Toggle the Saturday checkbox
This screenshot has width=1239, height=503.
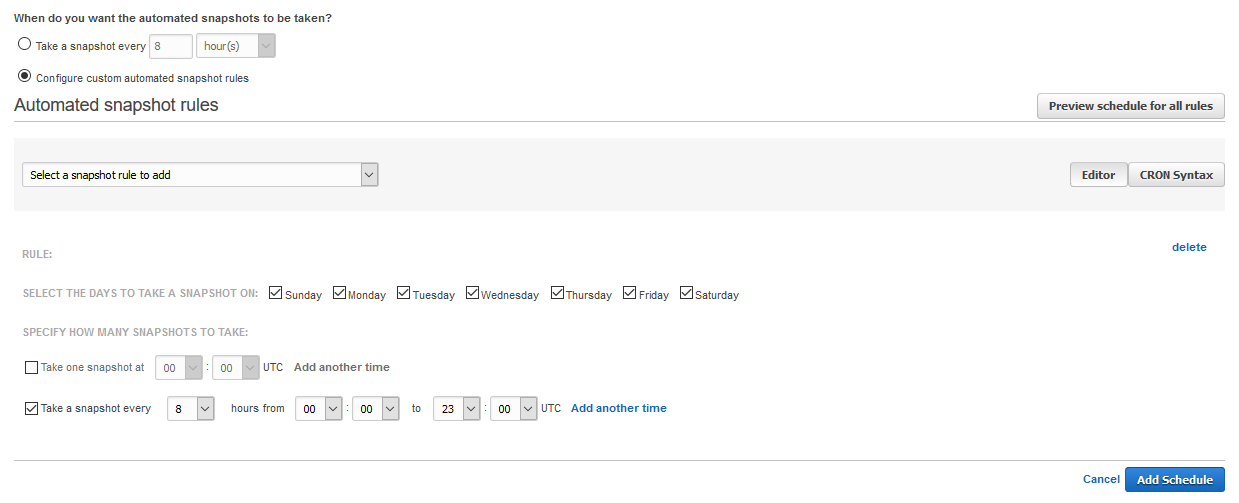[687, 293]
